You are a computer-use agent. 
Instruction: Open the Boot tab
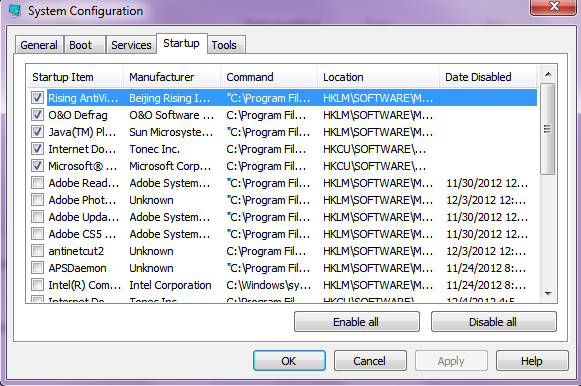point(84,45)
